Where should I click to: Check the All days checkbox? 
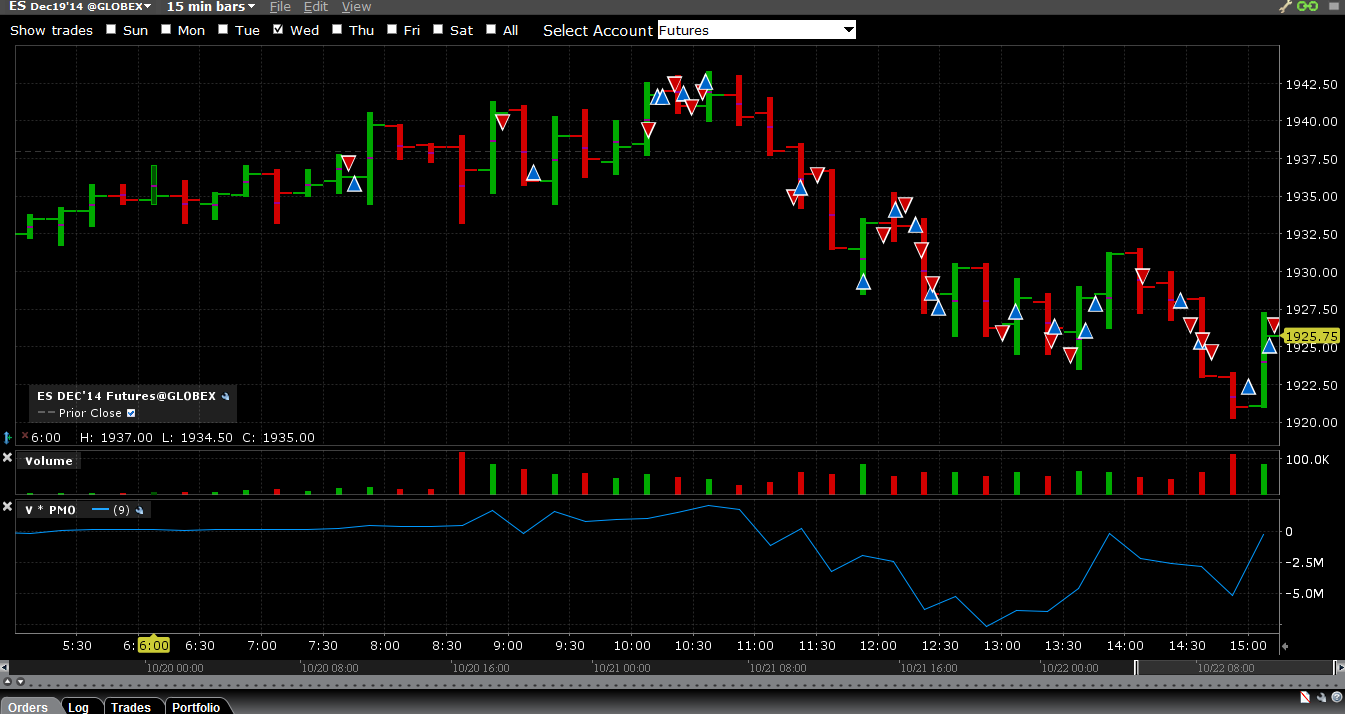click(491, 30)
